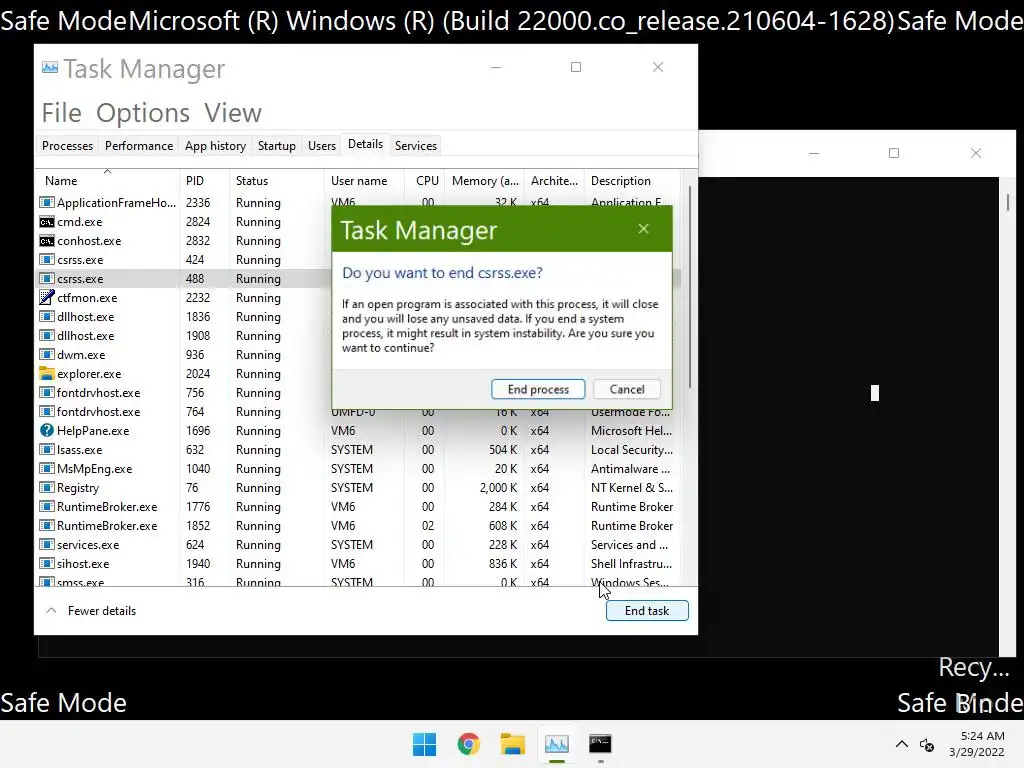Click the Registry process icon
1024x768 pixels.
46,487
